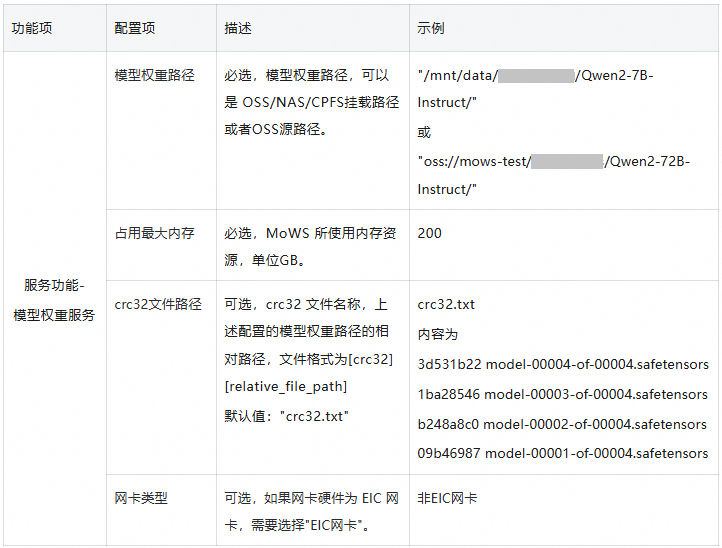The height and width of the screenshot is (548, 722).
Task: Click the /mnt/data Qwen2-7B example path
Action: pyautogui.click(x=535, y=89)
